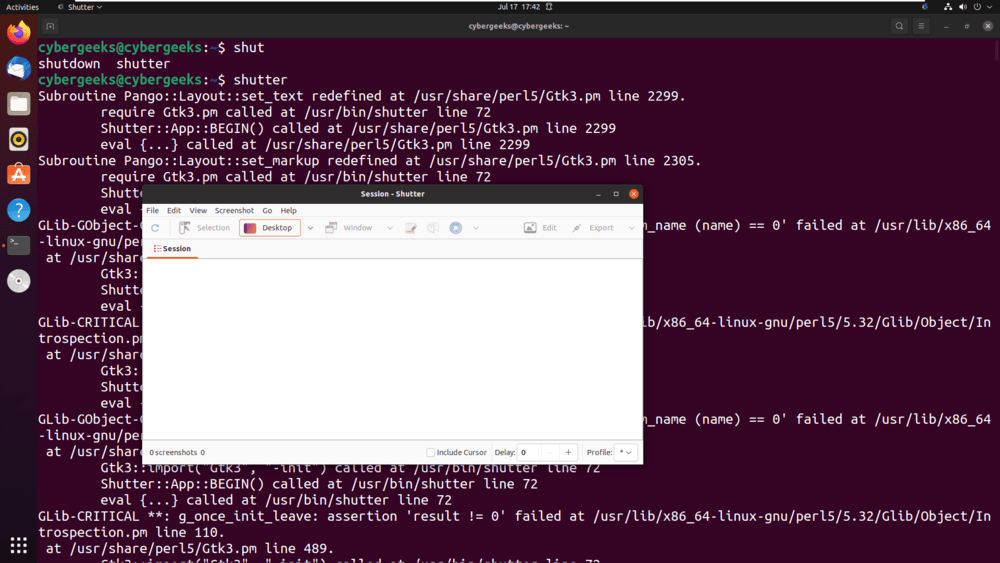The width and height of the screenshot is (1000, 563).
Task: Click the Edit button in the Shutter toolbar
Action: click(x=540, y=228)
